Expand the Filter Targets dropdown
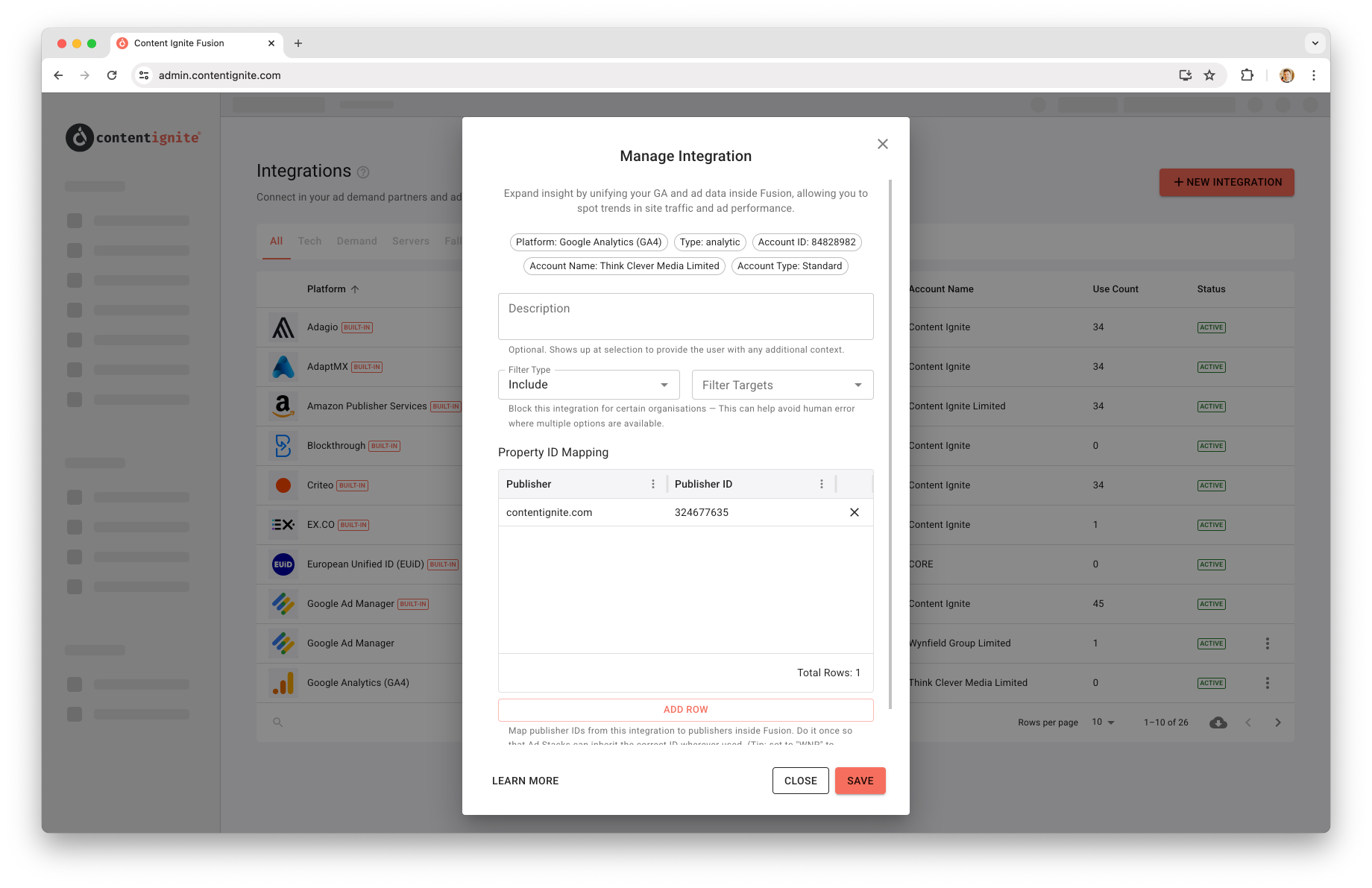The height and width of the screenshot is (888, 1372). 783,385
